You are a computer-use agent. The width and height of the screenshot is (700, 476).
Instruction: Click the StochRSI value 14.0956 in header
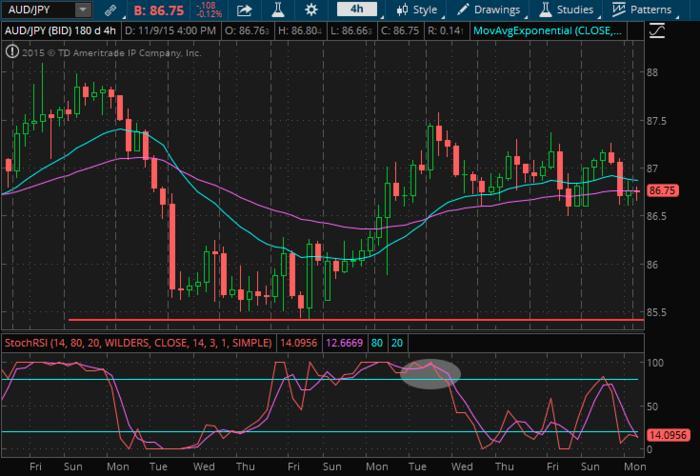(x=299, y=343)
